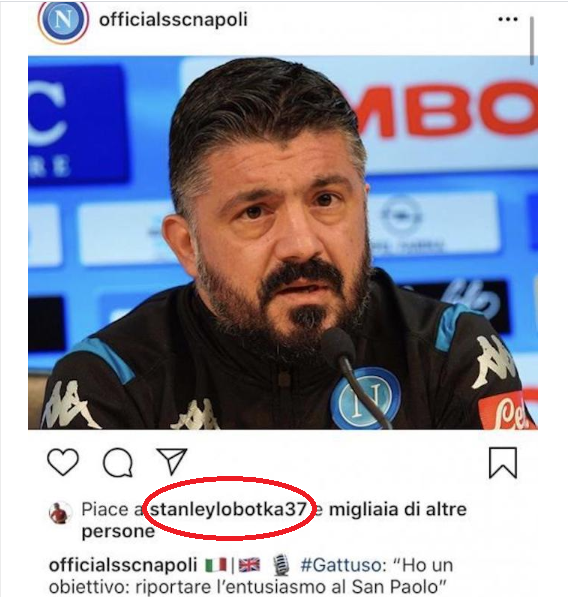Share the post using the paper plane icon
568x597 pixels.
(x=172, y=461)
